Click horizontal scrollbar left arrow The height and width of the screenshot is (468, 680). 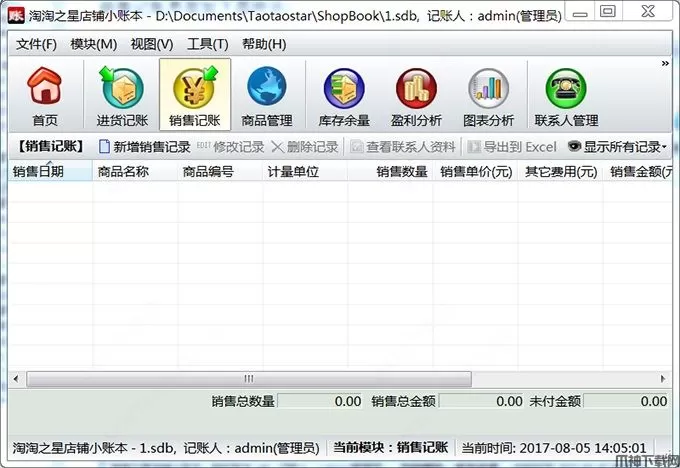click(16, 379)
